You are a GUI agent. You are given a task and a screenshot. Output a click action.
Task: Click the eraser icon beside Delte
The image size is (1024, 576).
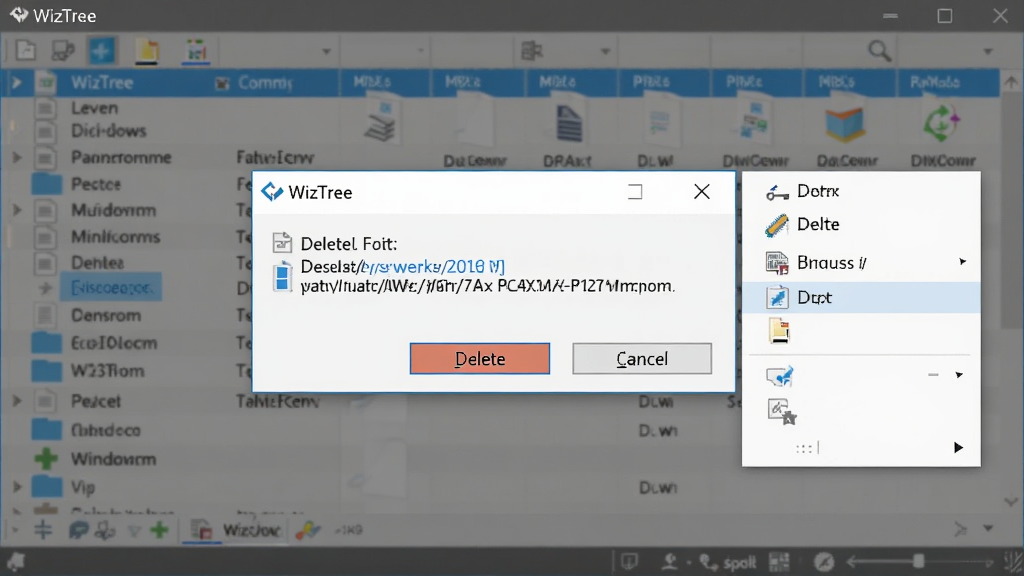point(776,225)
